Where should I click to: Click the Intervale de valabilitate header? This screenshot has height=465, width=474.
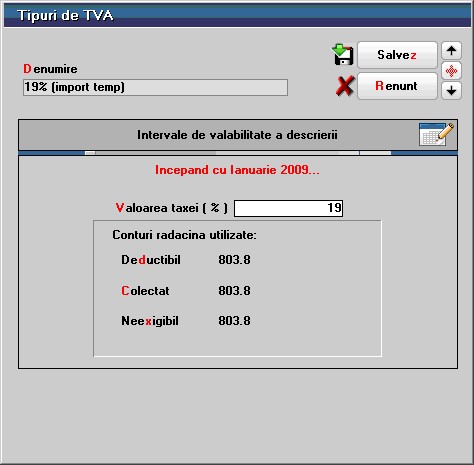pyautogui.click(x=237, y=135)
